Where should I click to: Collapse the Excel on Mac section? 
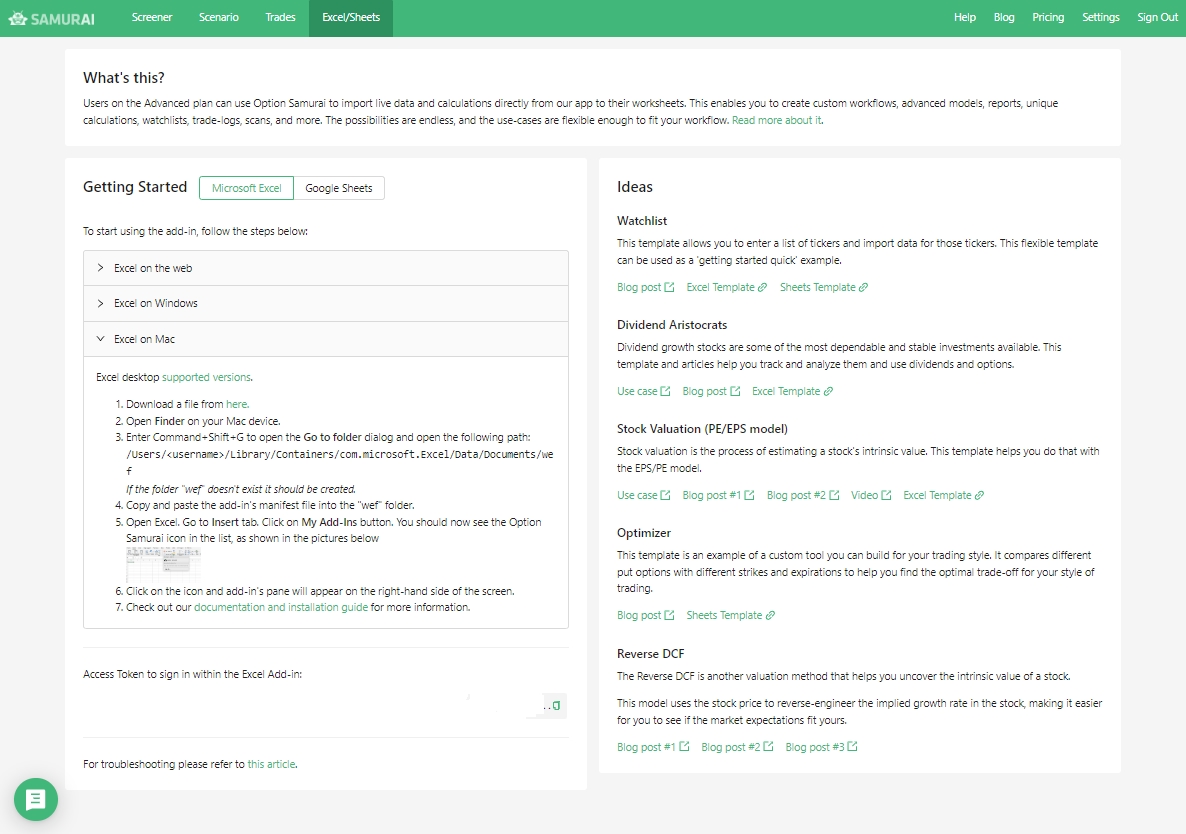click(x=326, y=339)
